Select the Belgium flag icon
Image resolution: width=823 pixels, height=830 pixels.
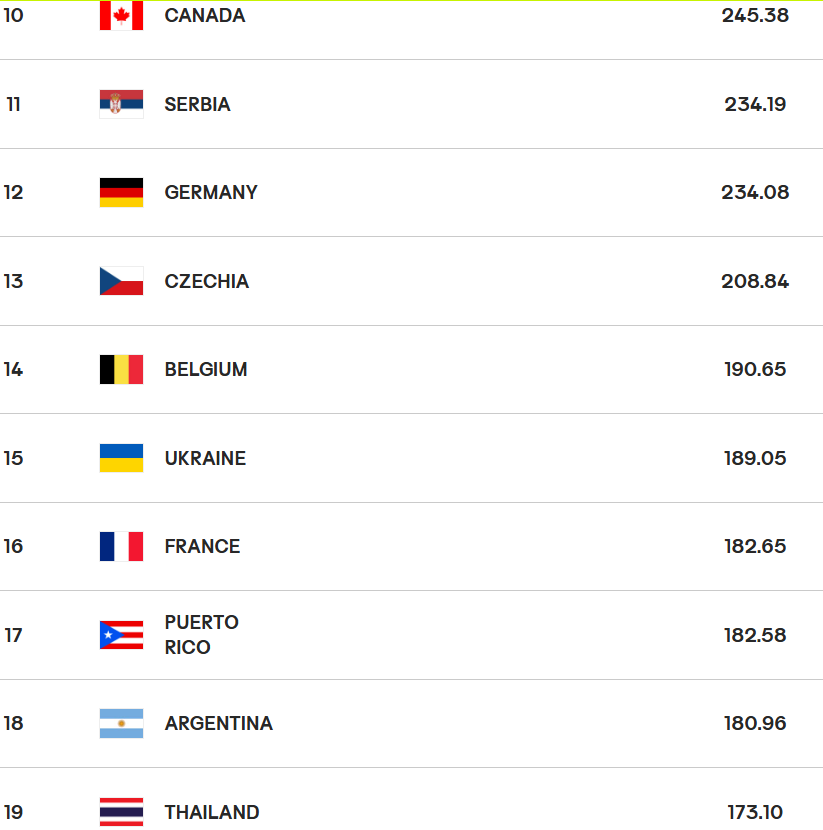click(x=121, y=369)
